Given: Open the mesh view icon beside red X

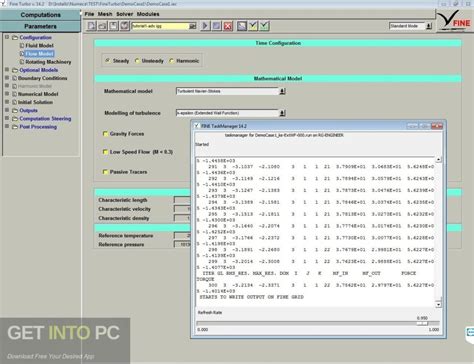Looking at the screenshot, I should pyautogui.click(x=242, y=26).
